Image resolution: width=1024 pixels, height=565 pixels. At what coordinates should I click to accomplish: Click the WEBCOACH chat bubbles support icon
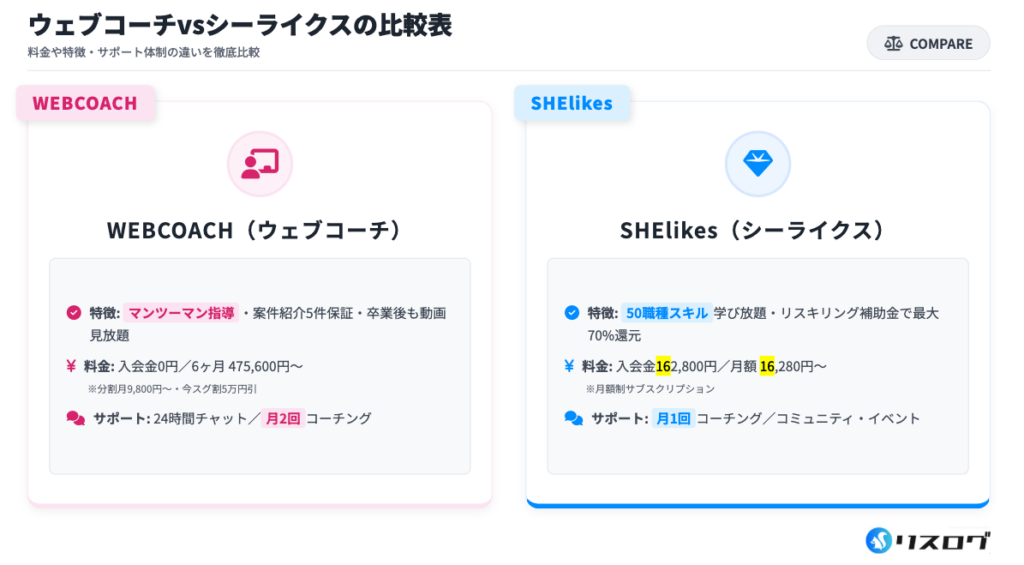(x=75, y=418)
